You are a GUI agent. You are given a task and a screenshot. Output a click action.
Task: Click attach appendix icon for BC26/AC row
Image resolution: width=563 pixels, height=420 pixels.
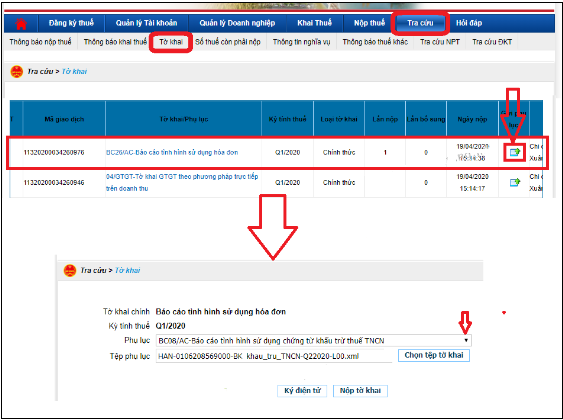(x=515, y=152)
